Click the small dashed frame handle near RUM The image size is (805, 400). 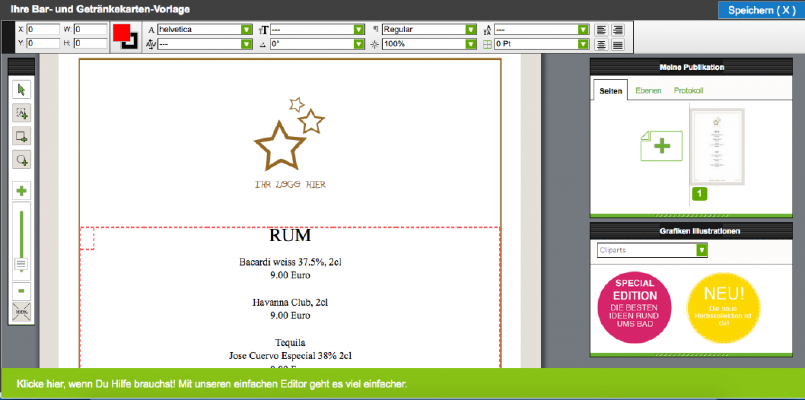click(87, 238)
